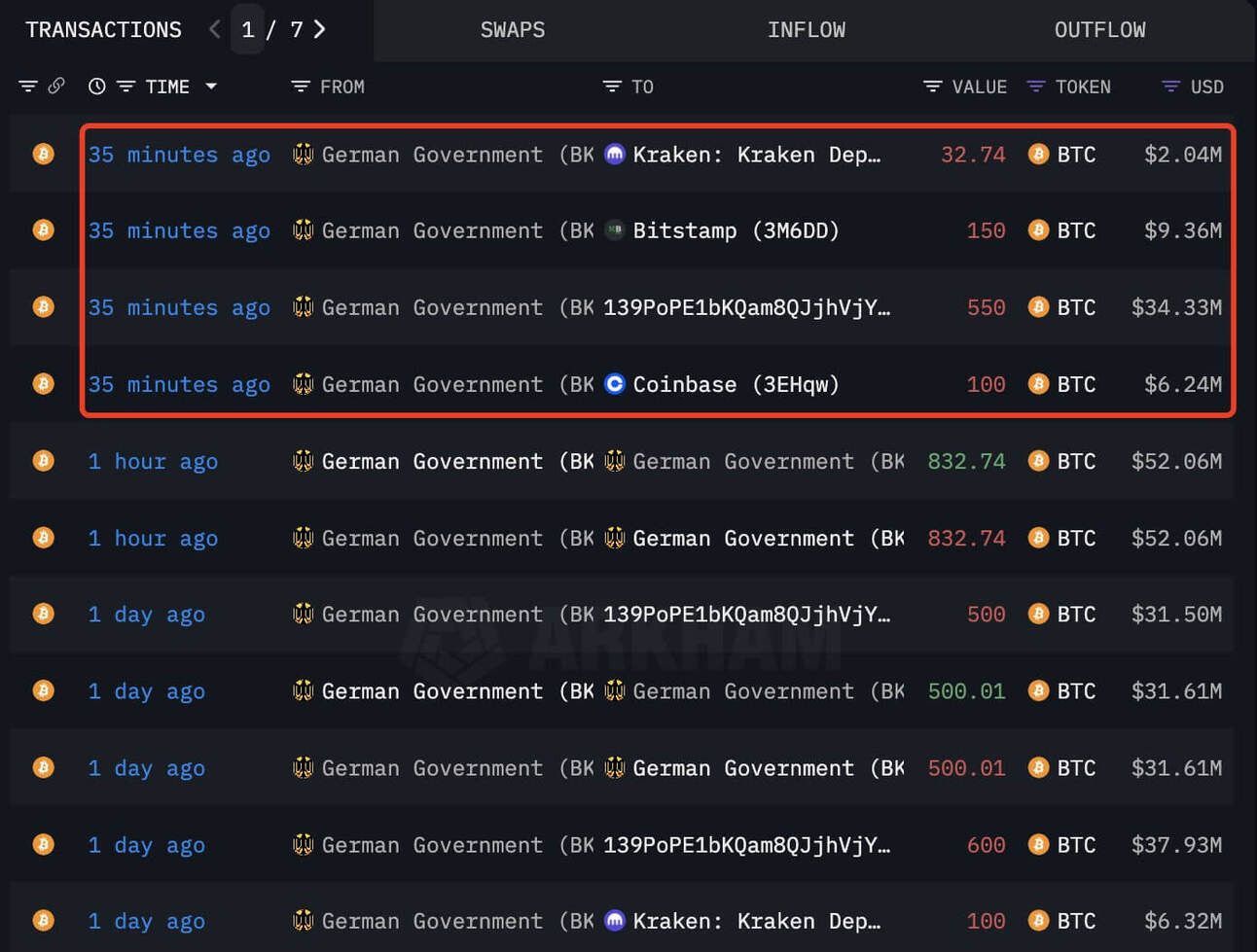Click the $37.93M USD amount

tap(1176, 844)
